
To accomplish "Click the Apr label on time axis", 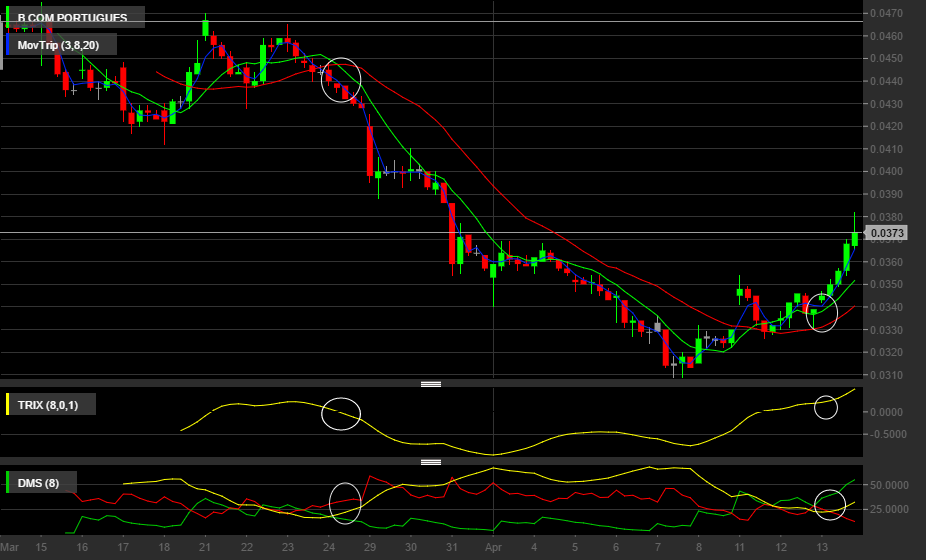I will pos(493,547).
